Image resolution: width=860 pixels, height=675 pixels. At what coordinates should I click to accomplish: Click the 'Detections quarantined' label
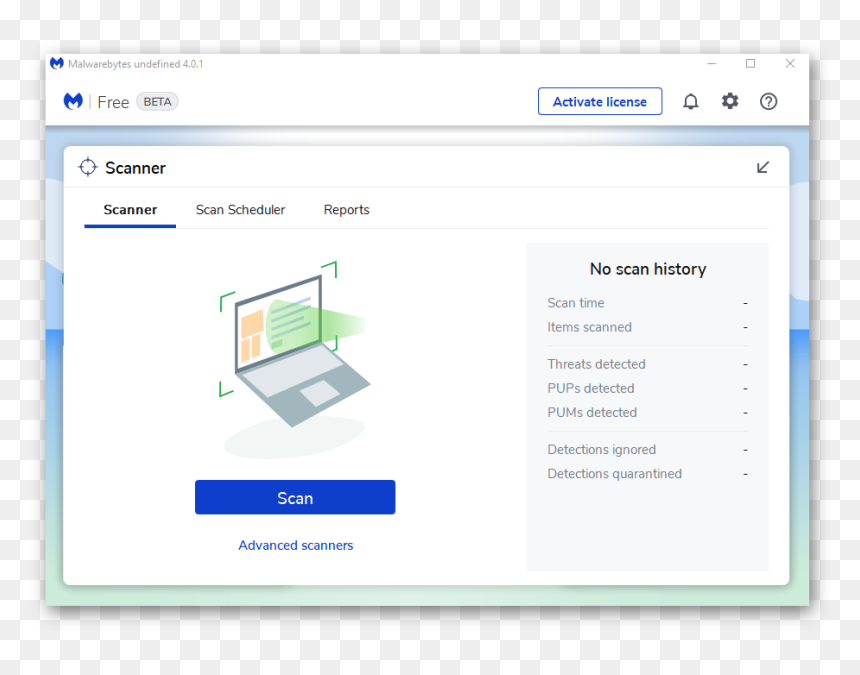point(615,474)
